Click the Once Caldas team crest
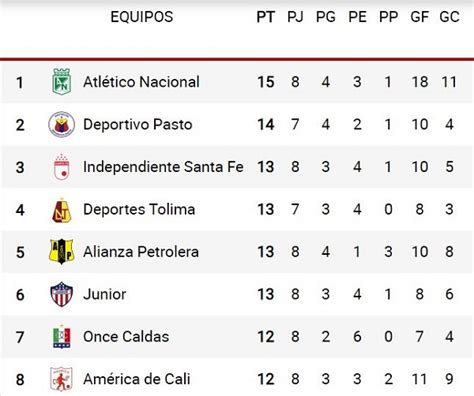Screen dimensions: 474x396 click(x=62, y=337)
